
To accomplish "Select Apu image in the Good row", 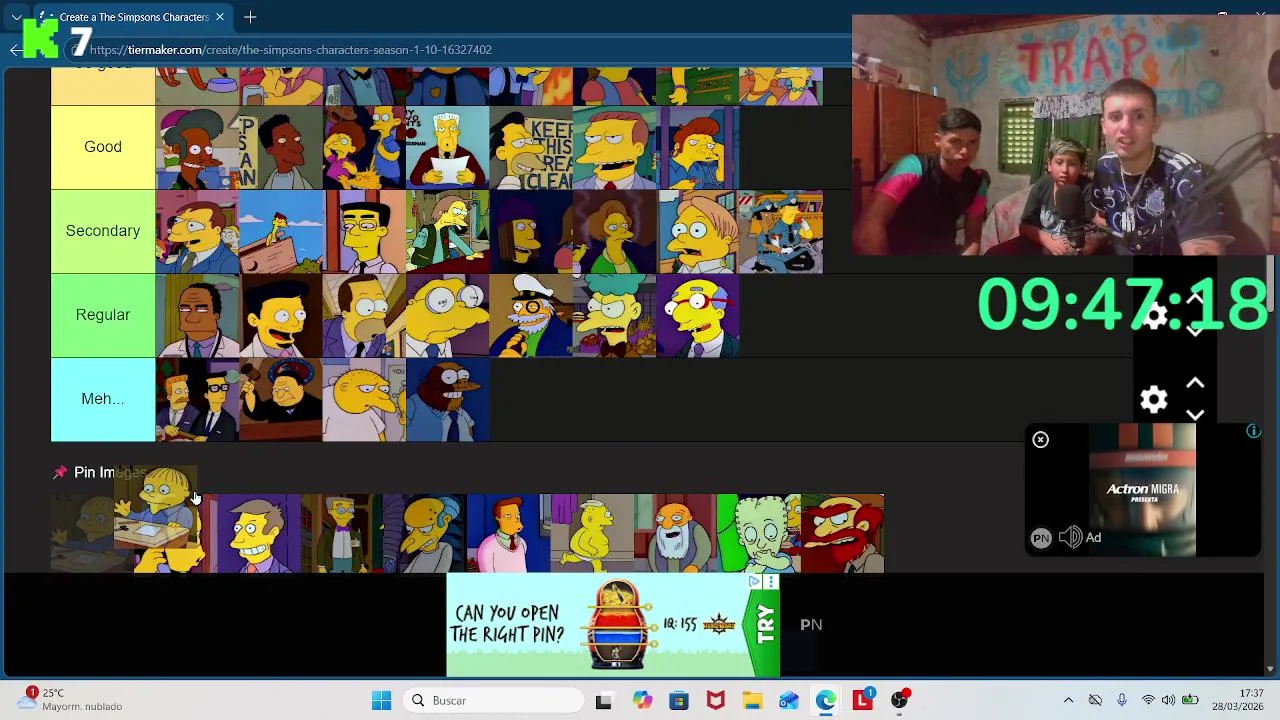I will click(x=197, y=147).
